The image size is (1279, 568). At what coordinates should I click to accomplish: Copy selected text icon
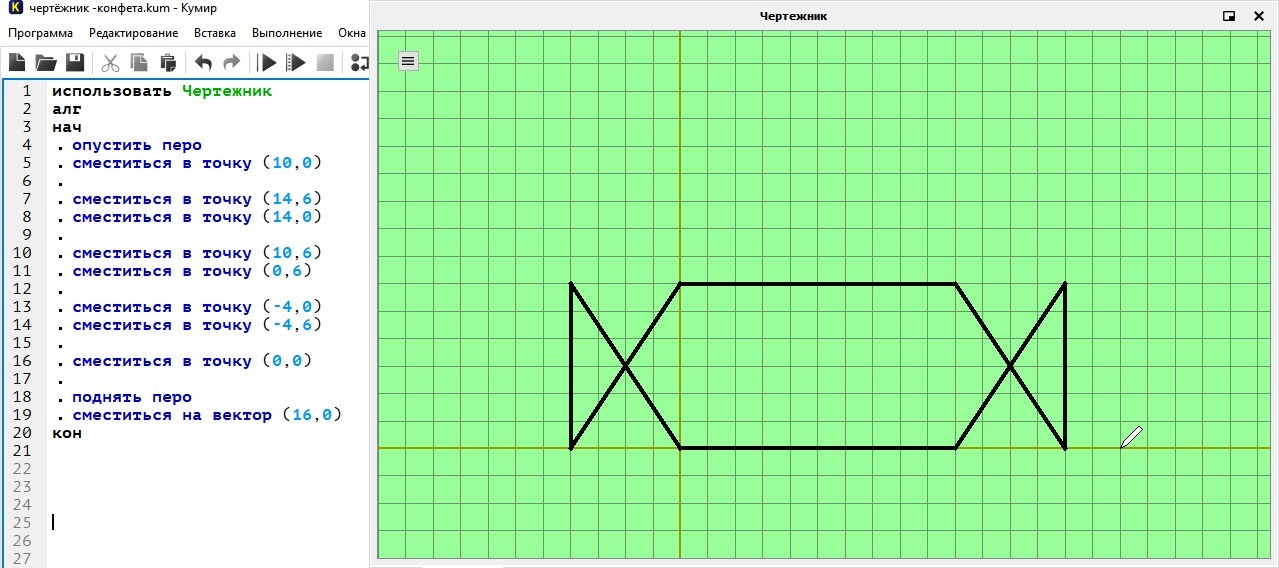click(139, 63)
